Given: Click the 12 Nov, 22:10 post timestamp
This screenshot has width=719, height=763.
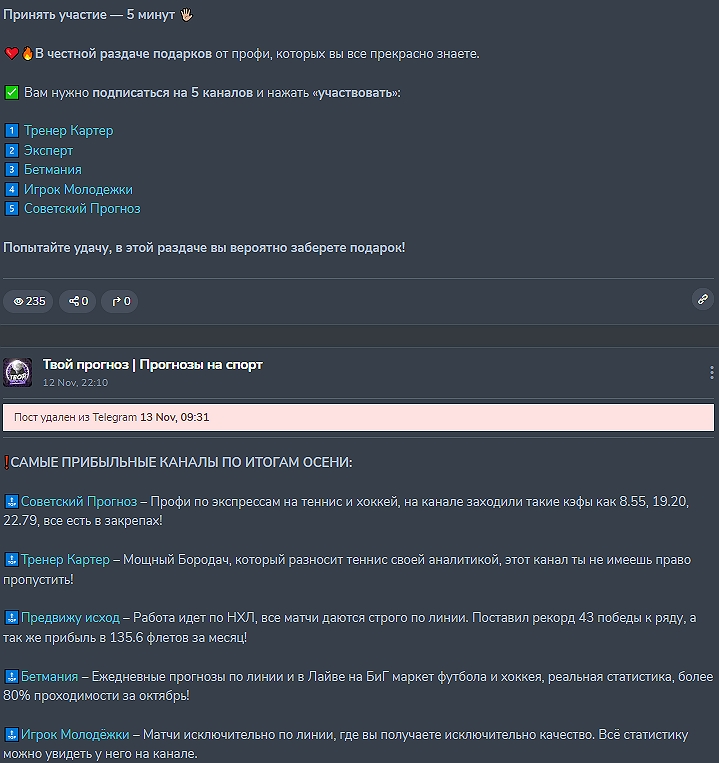Looking at the screenshot, I should [x=75, y=383].
